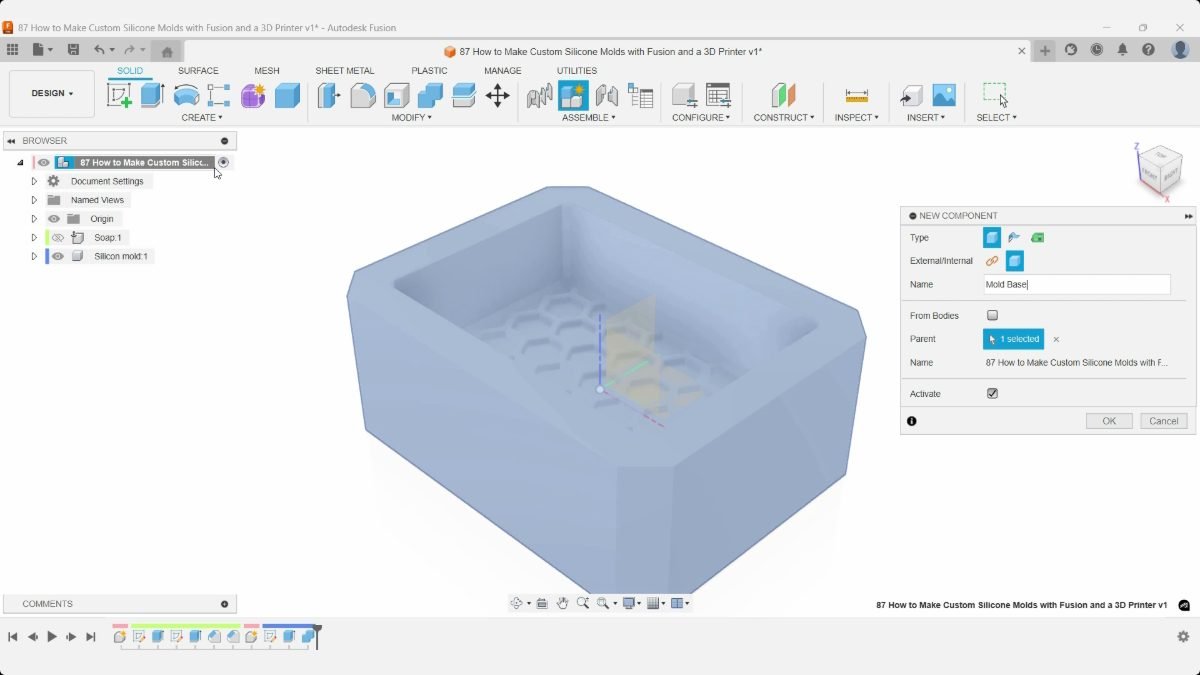Select the Measure tool
Screen dimensions: 1200x675
856,95
